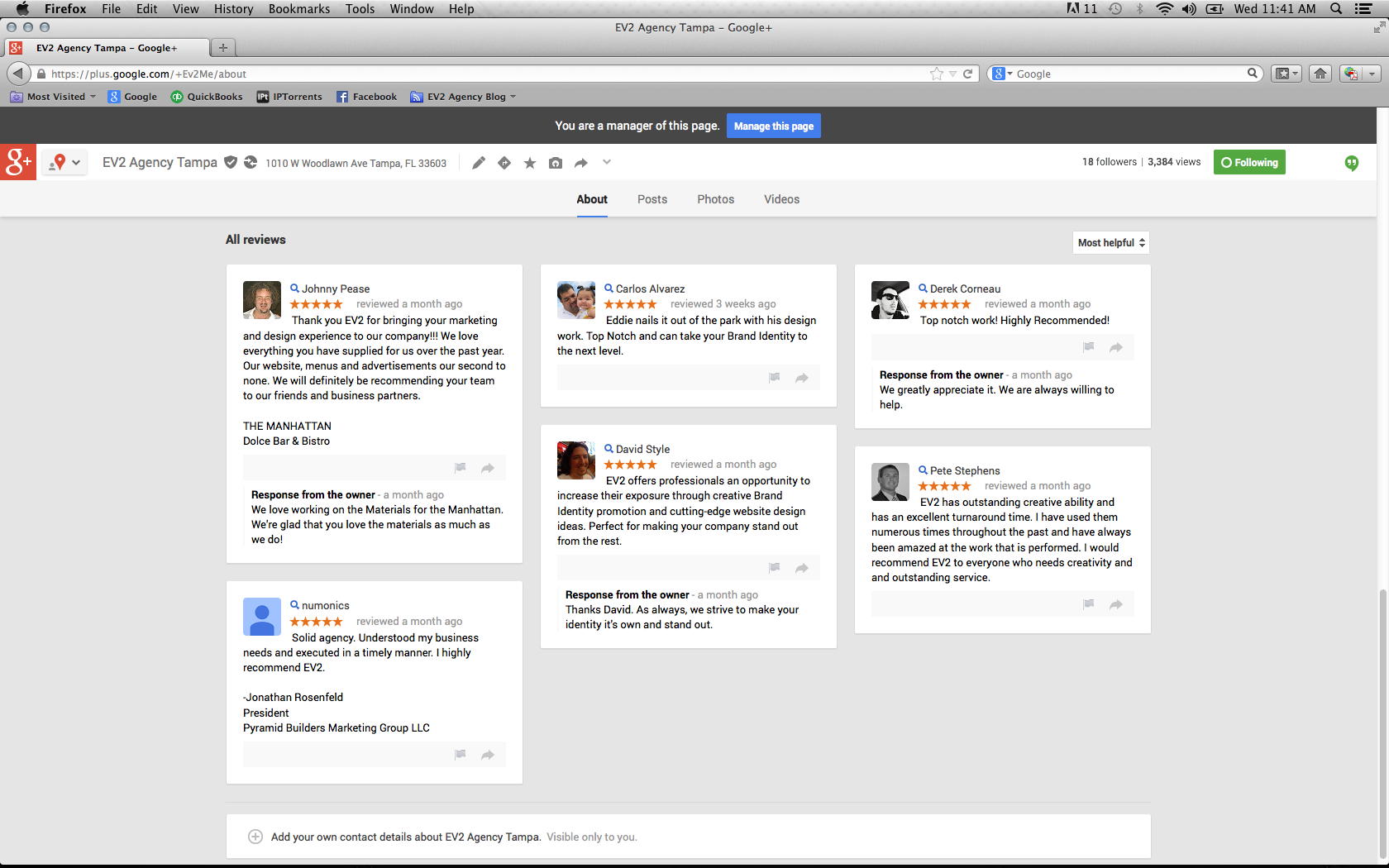Open the Bookmarks menu in menu bar

(x=298, y=8)
